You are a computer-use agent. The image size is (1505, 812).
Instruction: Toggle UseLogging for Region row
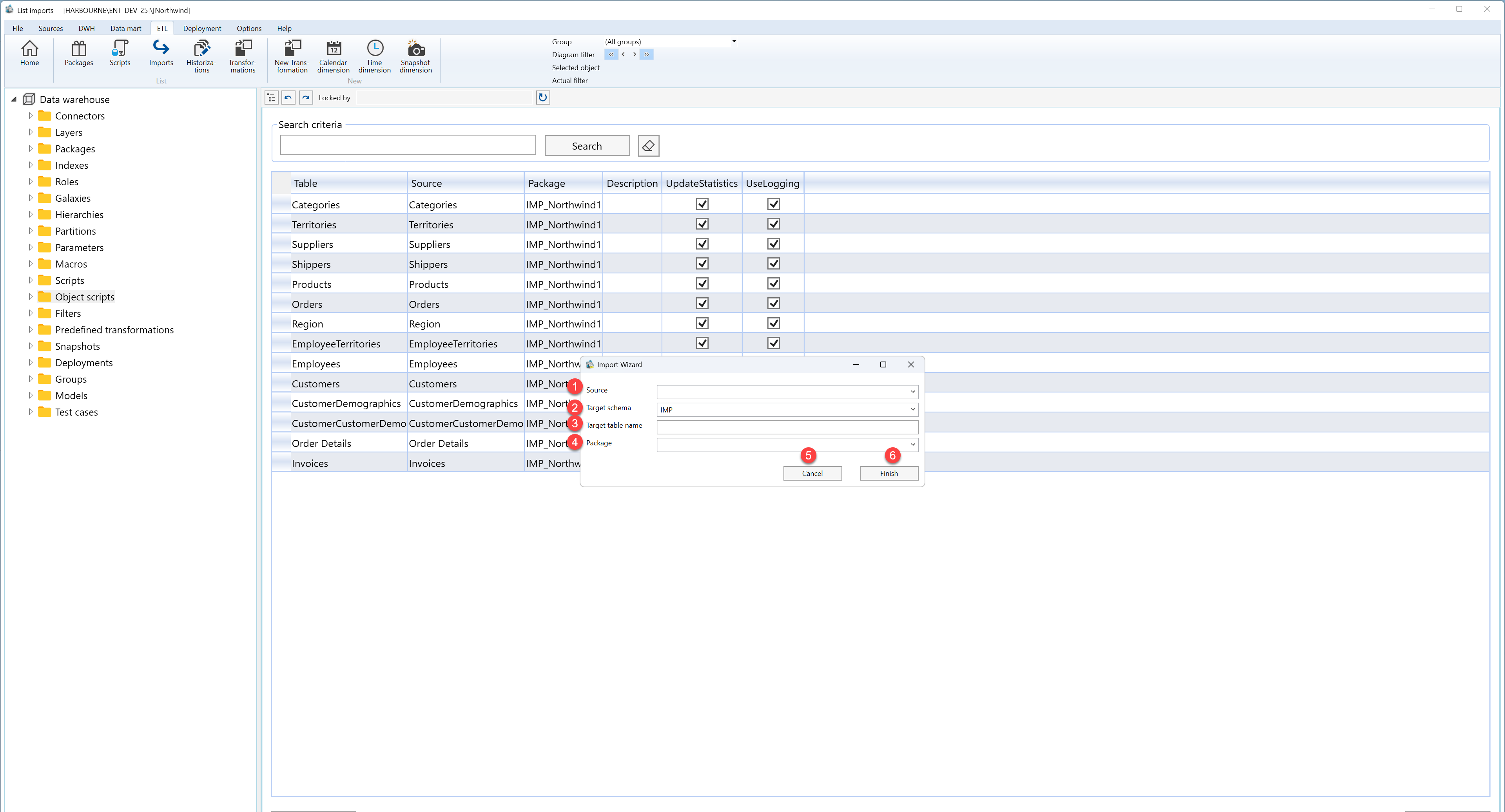pos(774,323)
